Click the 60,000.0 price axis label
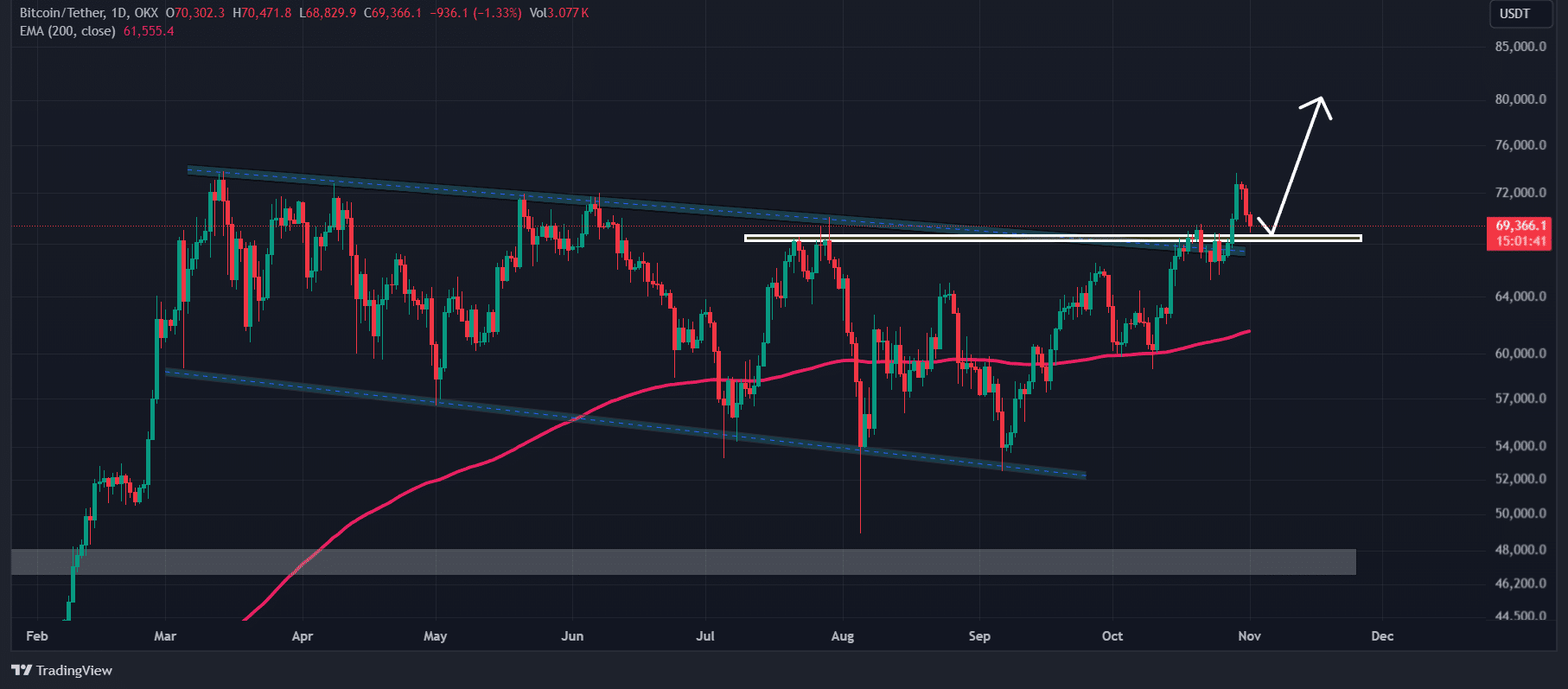This screenshot has width=1568, height=689. click(x=1520, y=354)
